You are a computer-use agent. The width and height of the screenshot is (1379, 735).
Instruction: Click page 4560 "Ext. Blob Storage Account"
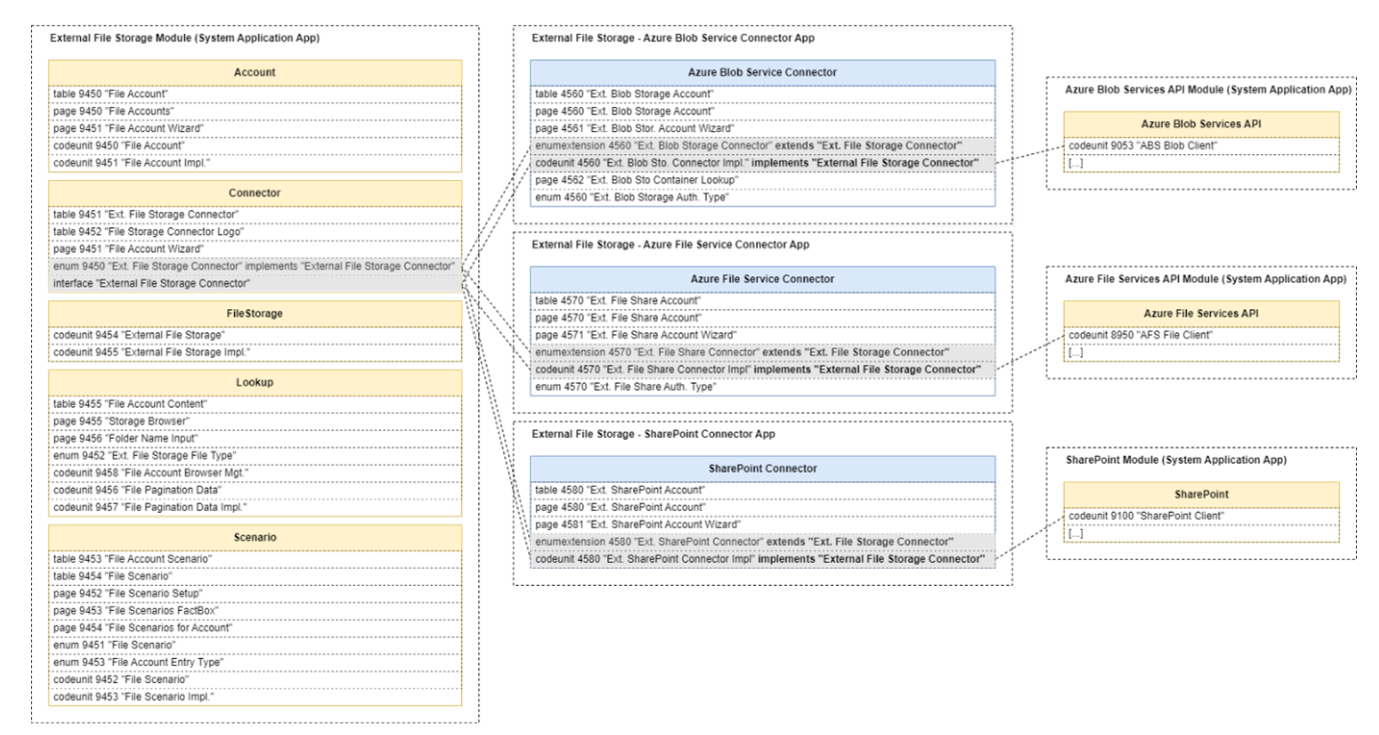point(763,111)
